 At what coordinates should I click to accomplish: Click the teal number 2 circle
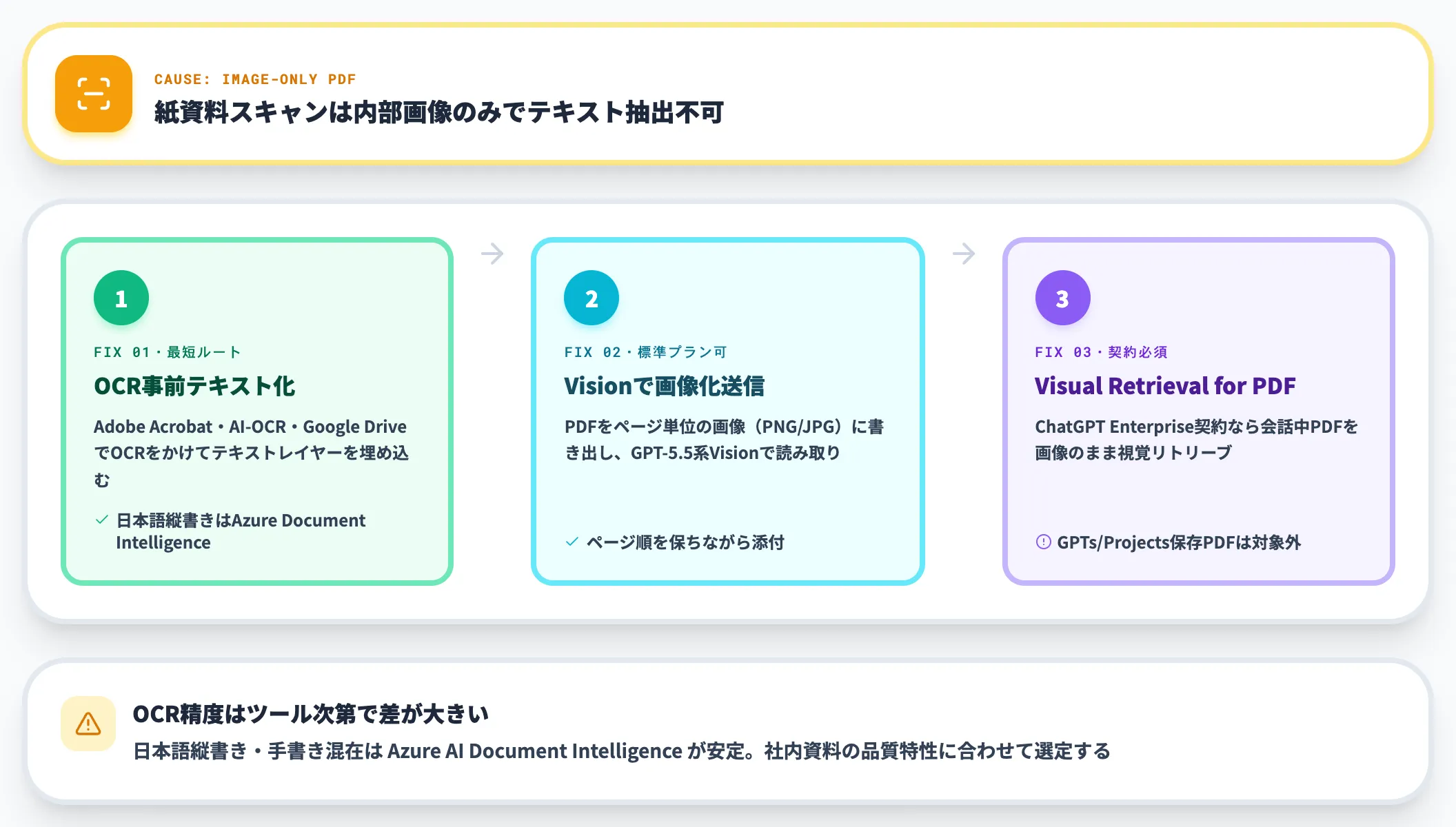pos(591,298)
